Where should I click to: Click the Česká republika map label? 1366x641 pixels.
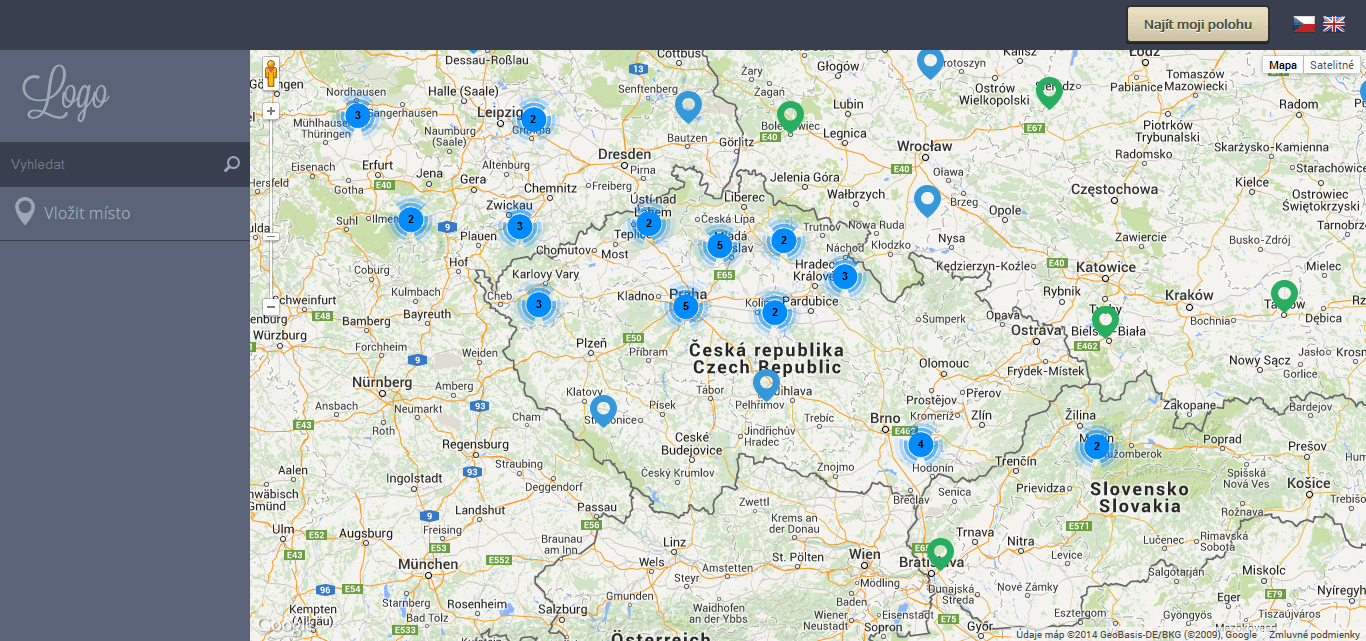[x=767, y=350]
